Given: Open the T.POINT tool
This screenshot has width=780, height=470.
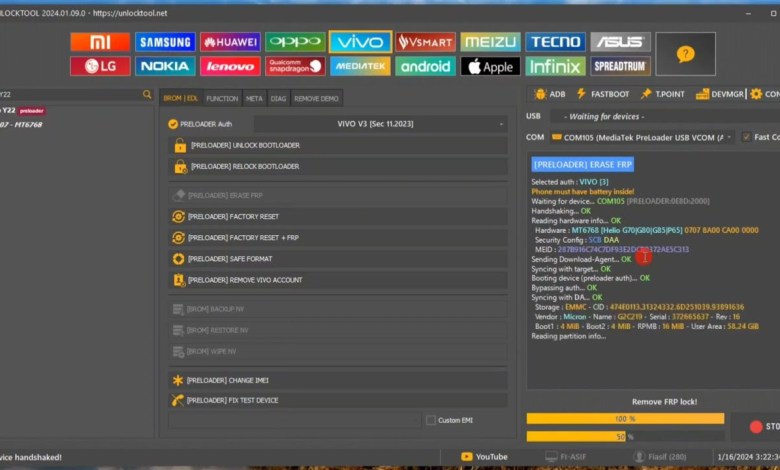Looking at the screenshot, I should [x=663, y=94].
